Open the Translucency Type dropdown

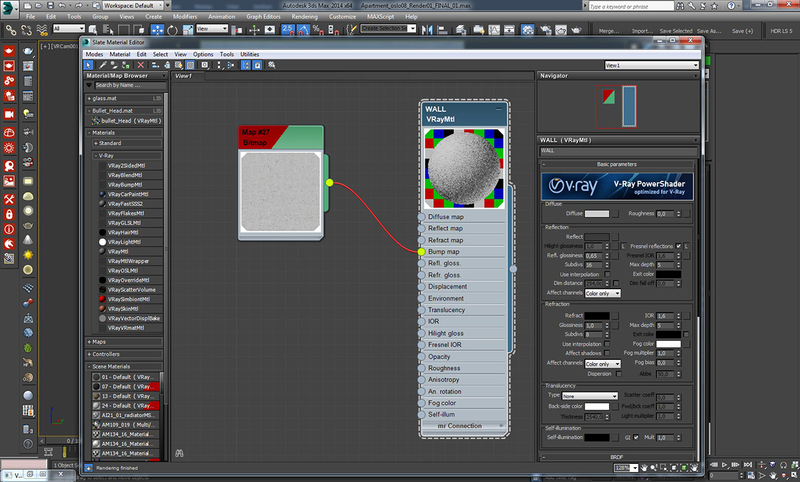click(x=590, y=396)
